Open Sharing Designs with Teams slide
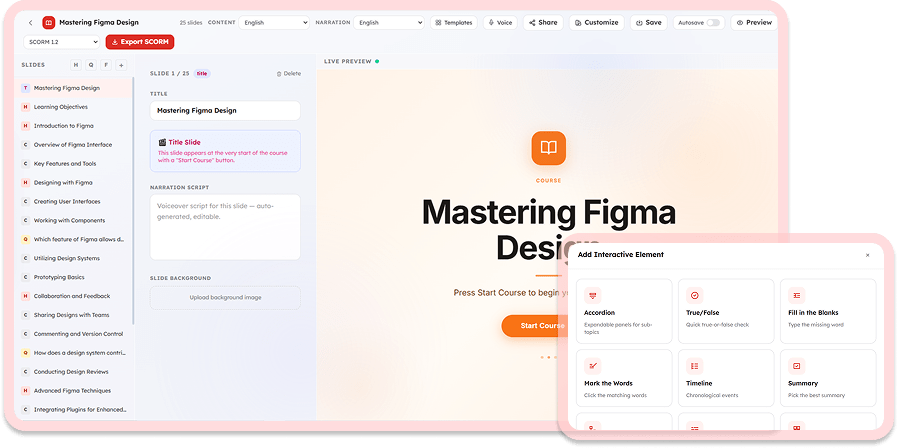 pyautogui.click(x=74, y=315)
